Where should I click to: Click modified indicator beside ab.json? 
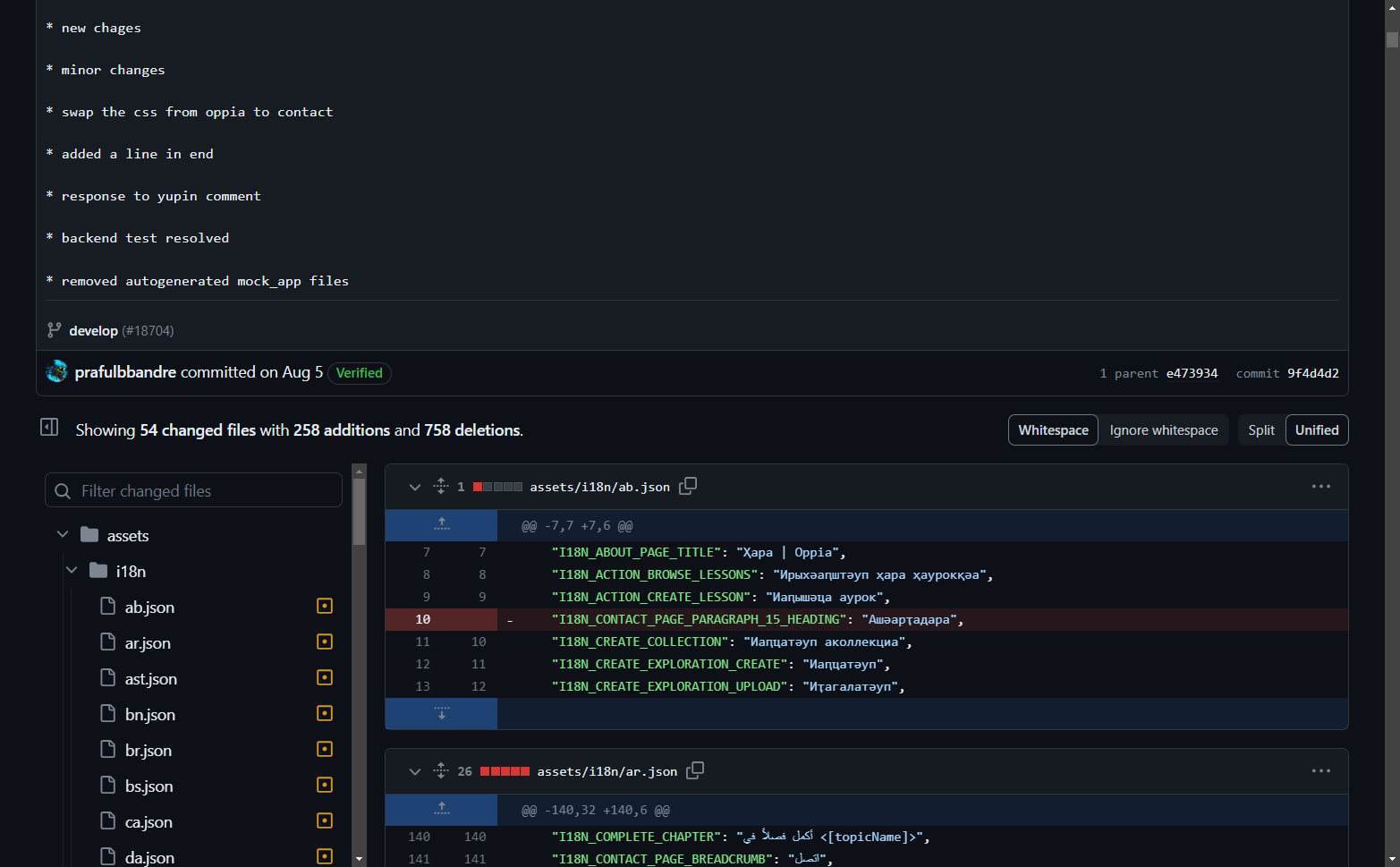pyautogui.click(x=325, y=607)
